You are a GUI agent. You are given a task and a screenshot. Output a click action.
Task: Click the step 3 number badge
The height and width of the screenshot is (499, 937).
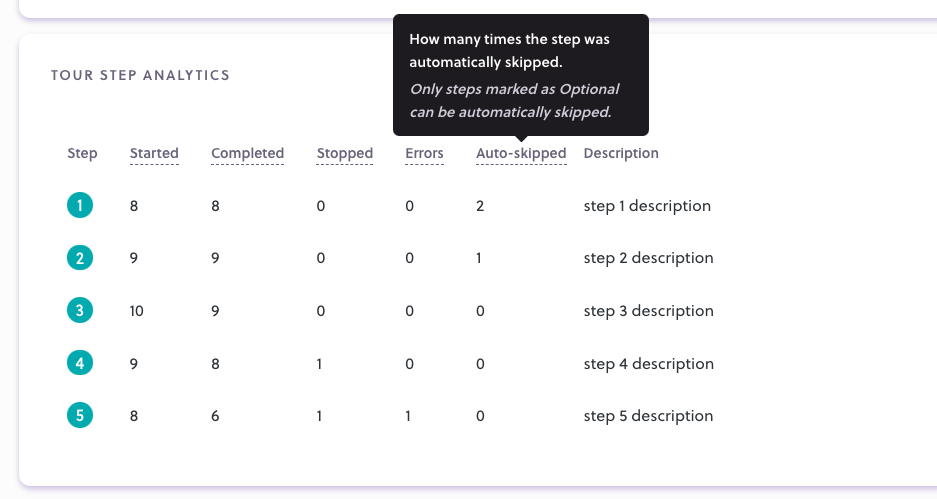[80, 311]
